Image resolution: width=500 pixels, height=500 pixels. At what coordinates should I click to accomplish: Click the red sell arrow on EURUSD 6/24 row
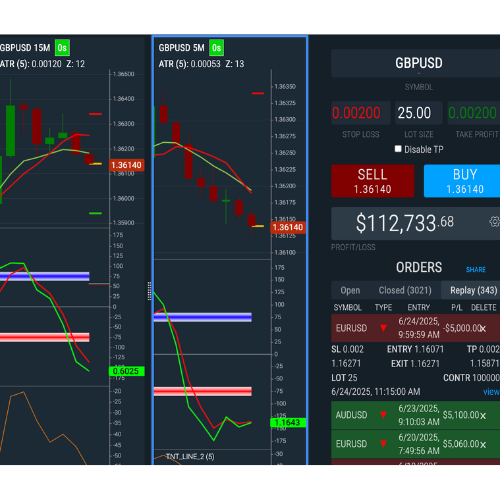tap(383, 328)
